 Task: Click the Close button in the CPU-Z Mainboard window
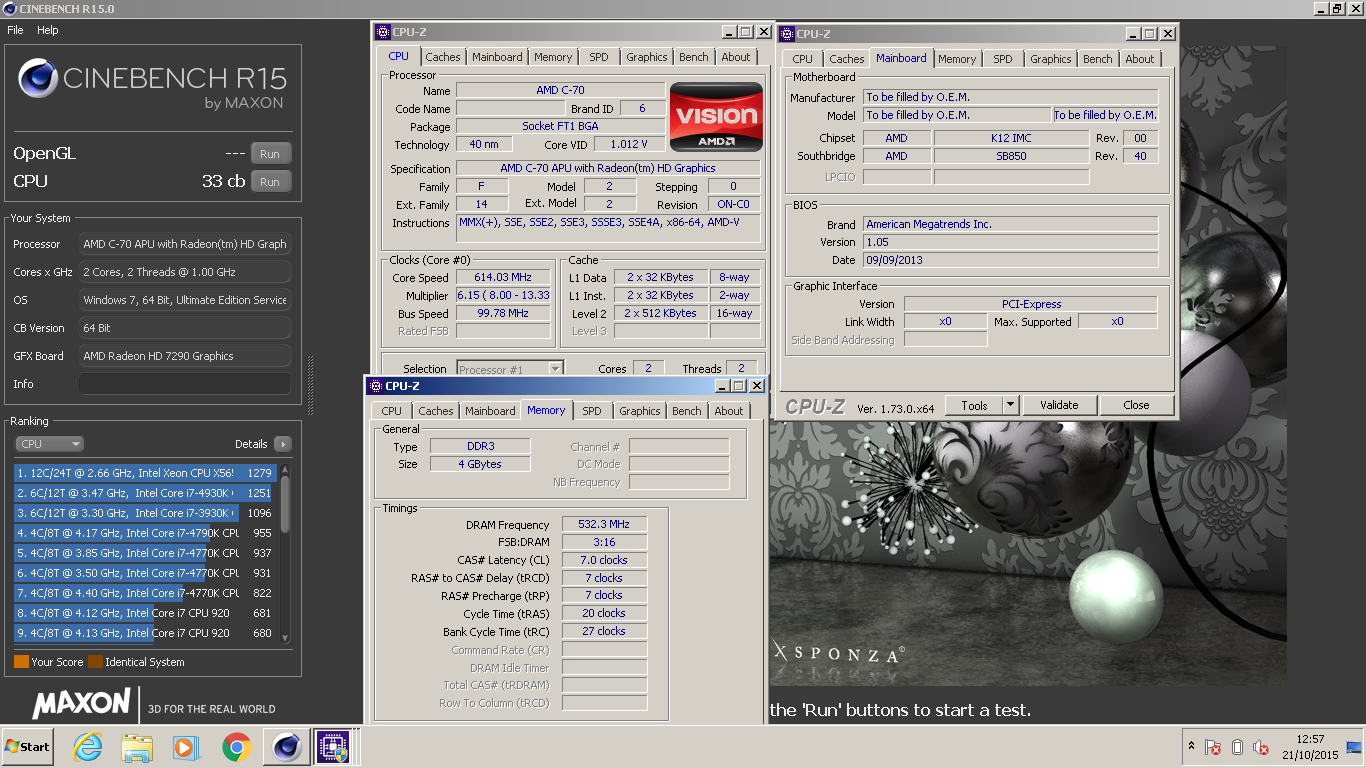click(x=1136, y=405)
